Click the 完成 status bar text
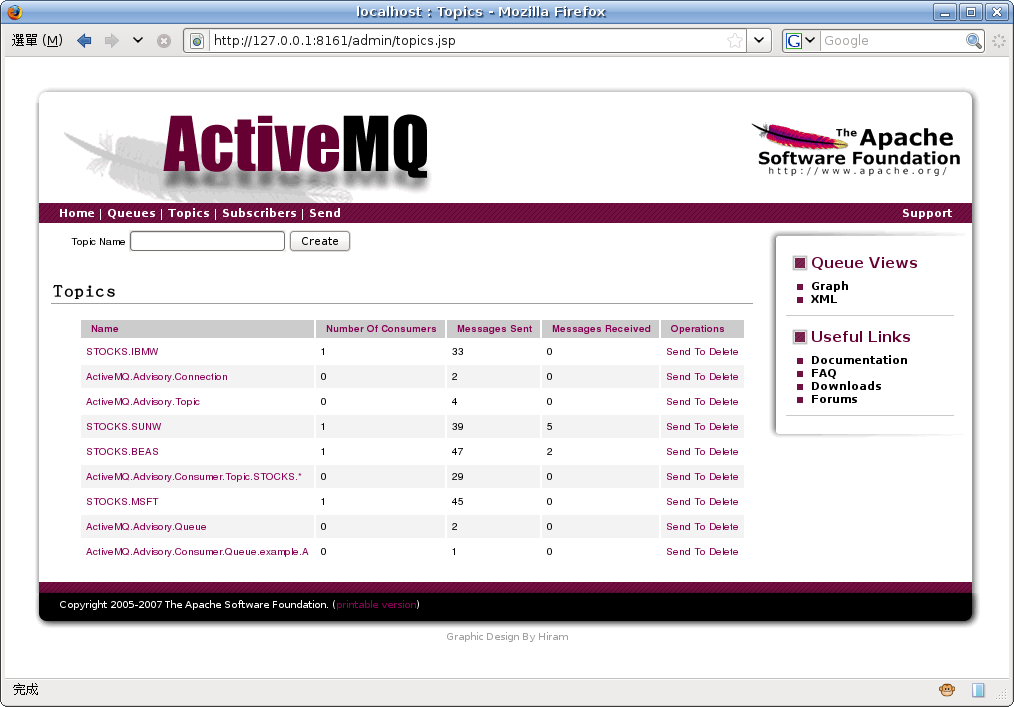The width and height of the screenshot is (1014, 707). click(26, 690)
